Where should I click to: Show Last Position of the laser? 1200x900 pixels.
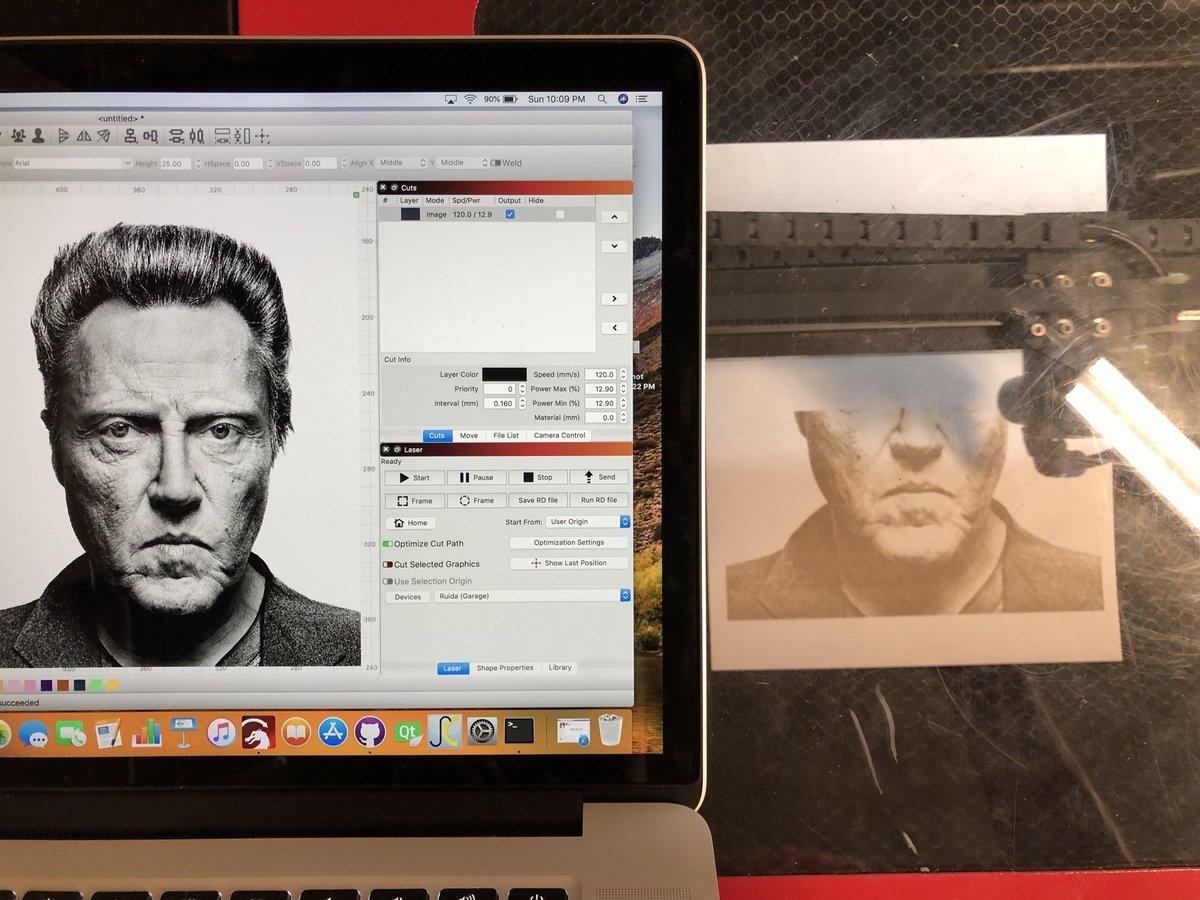click(569, 563)
